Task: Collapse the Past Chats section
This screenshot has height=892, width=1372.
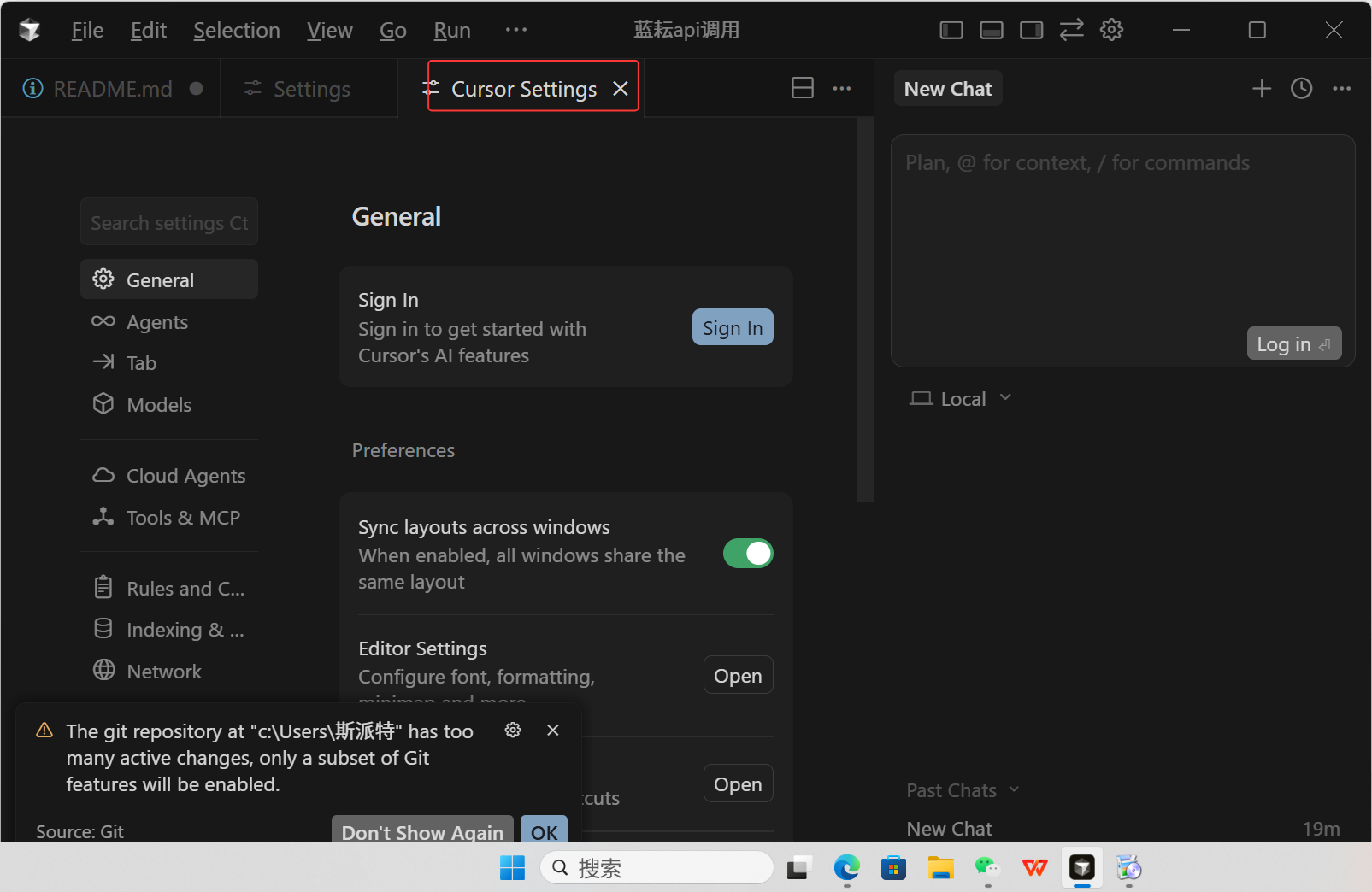Action: tap(963, 790)
